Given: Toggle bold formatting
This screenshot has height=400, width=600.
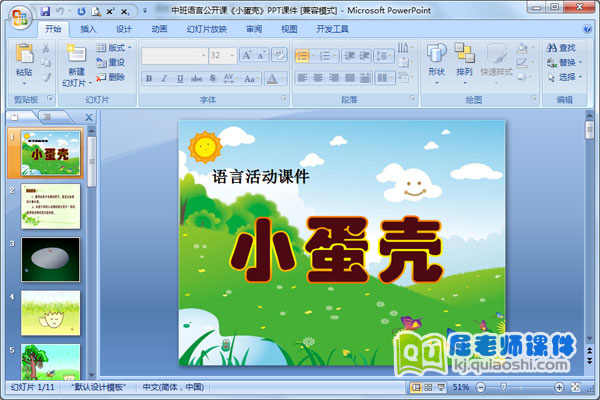Looking at the screenshot, I should 149,78.
